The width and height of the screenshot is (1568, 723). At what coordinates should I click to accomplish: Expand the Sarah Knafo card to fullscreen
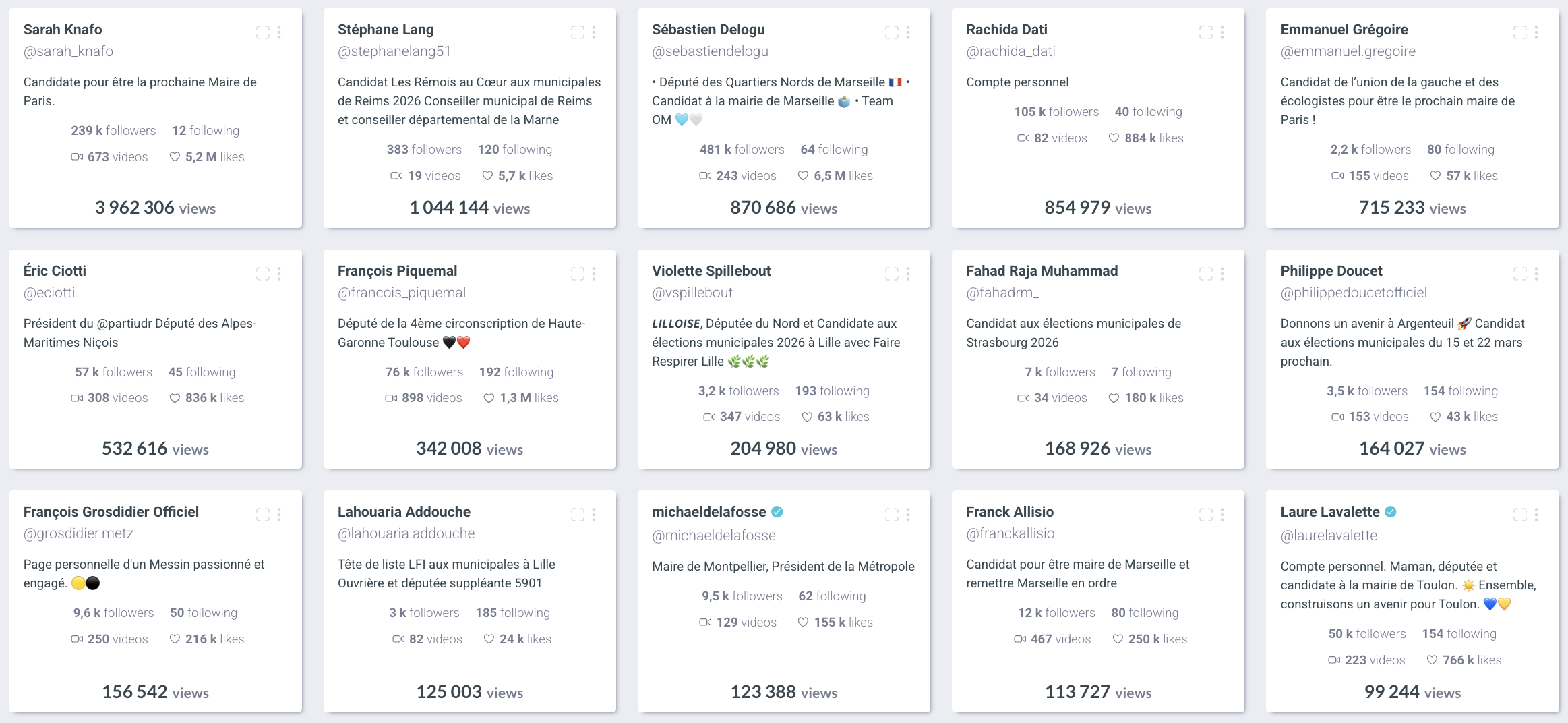coord(263,32)
